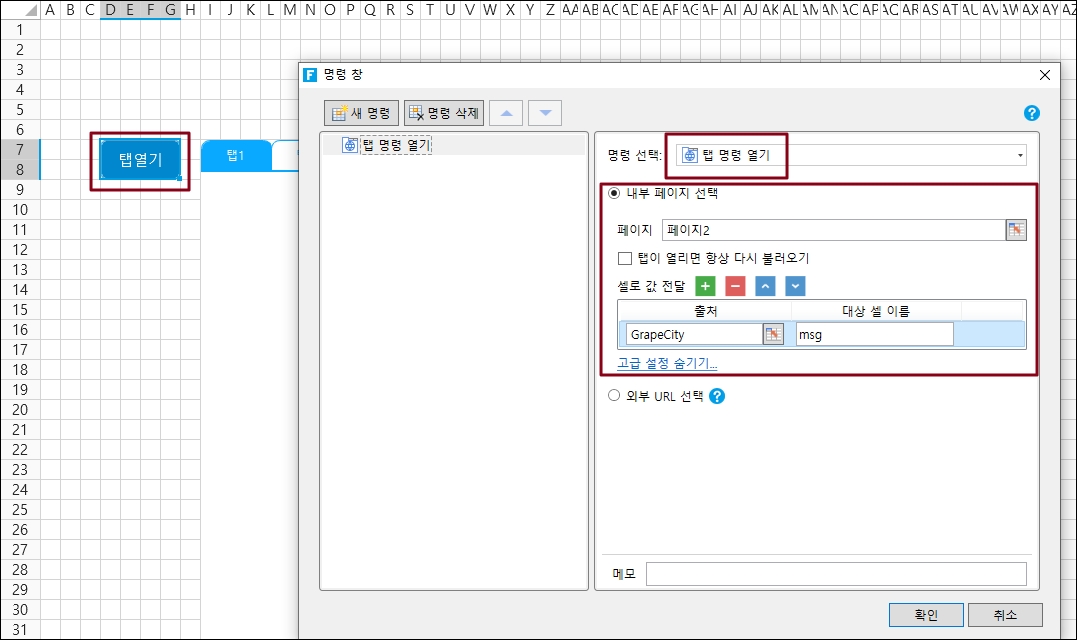Click the 메모 text field
This screenshot has height=640, width=1077.
pyautogui.click(x=835, y=574)
